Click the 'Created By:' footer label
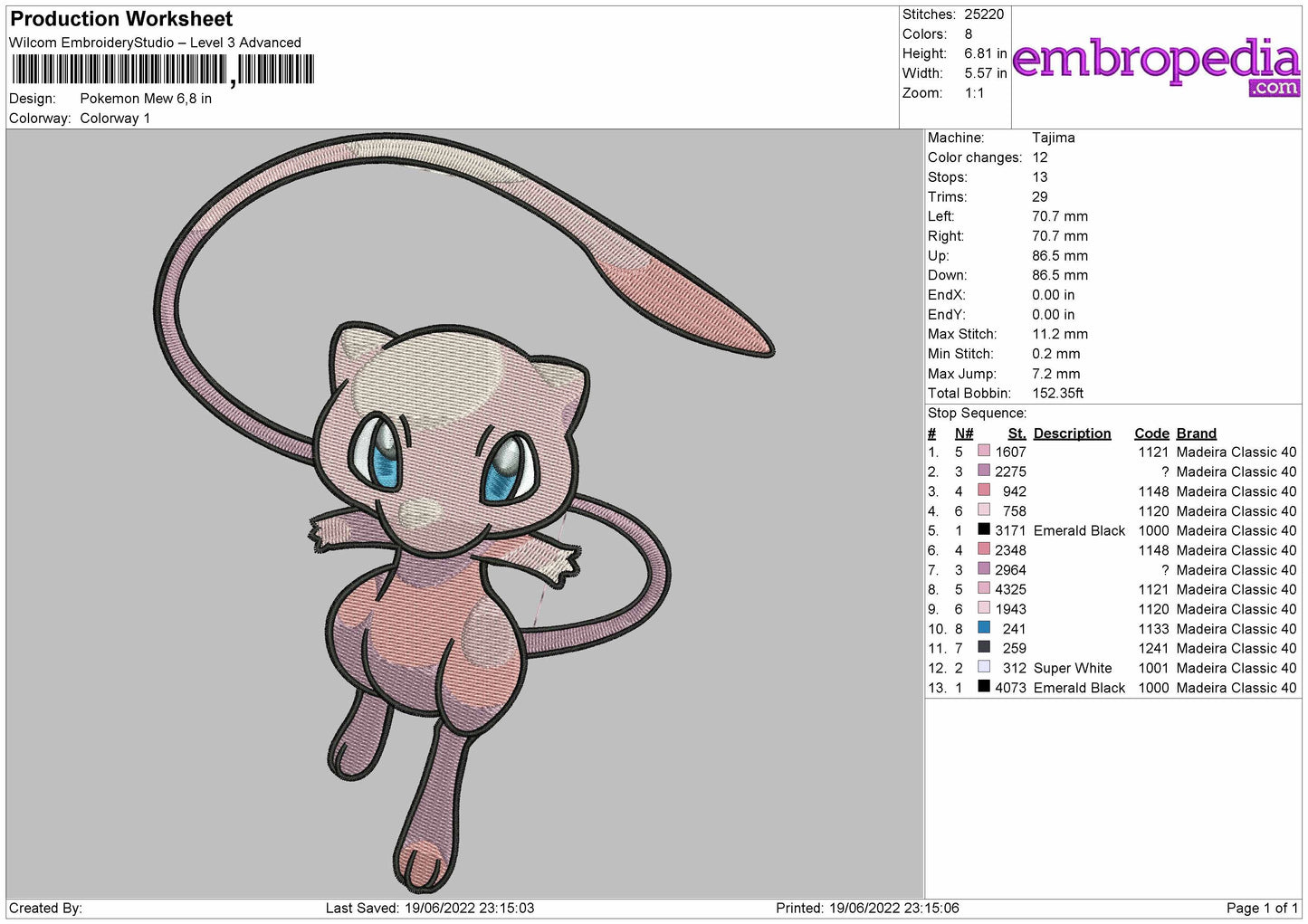Image resolution: width=1308 pixels, height=924 pixels. tap(45, 908)
